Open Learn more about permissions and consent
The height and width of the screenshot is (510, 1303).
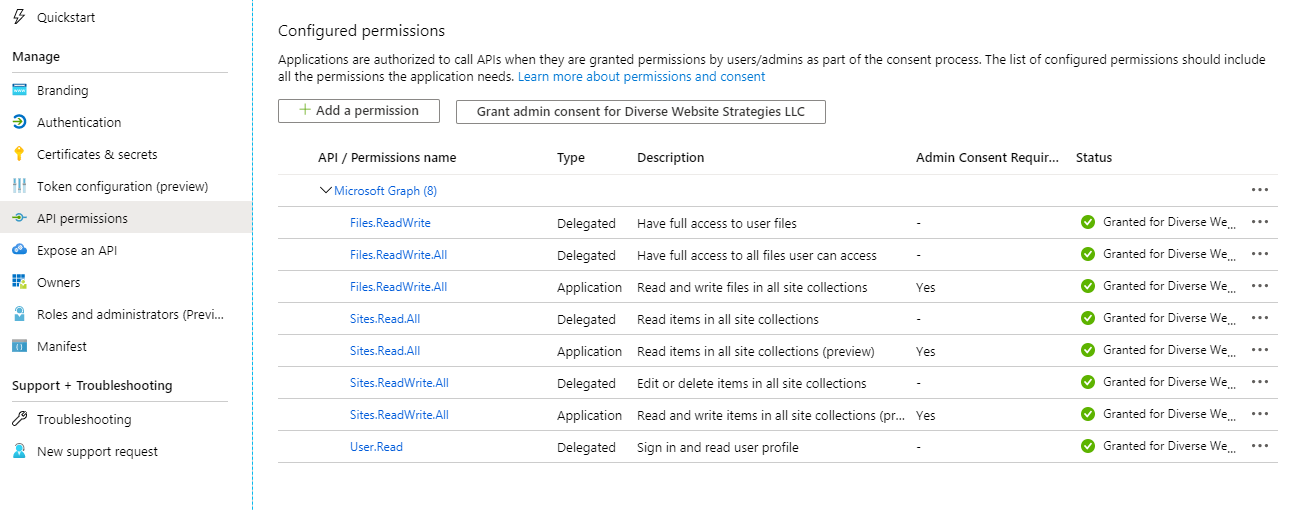click(x=641, y=77)
